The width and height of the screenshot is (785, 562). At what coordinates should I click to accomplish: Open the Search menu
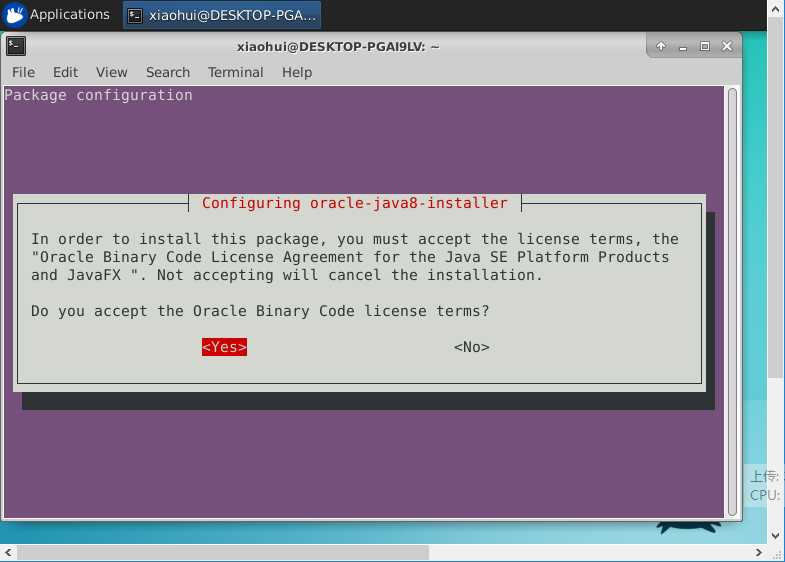pyautogui.click(x=168, y=73)
